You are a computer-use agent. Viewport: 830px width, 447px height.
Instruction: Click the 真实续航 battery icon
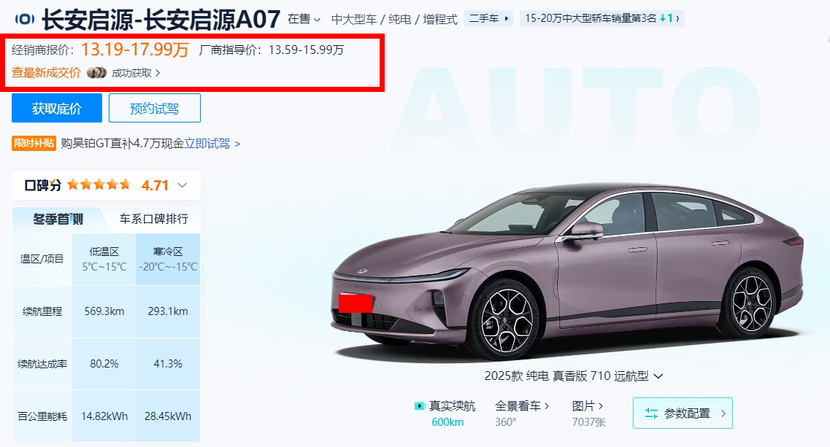tap(420, 406)
